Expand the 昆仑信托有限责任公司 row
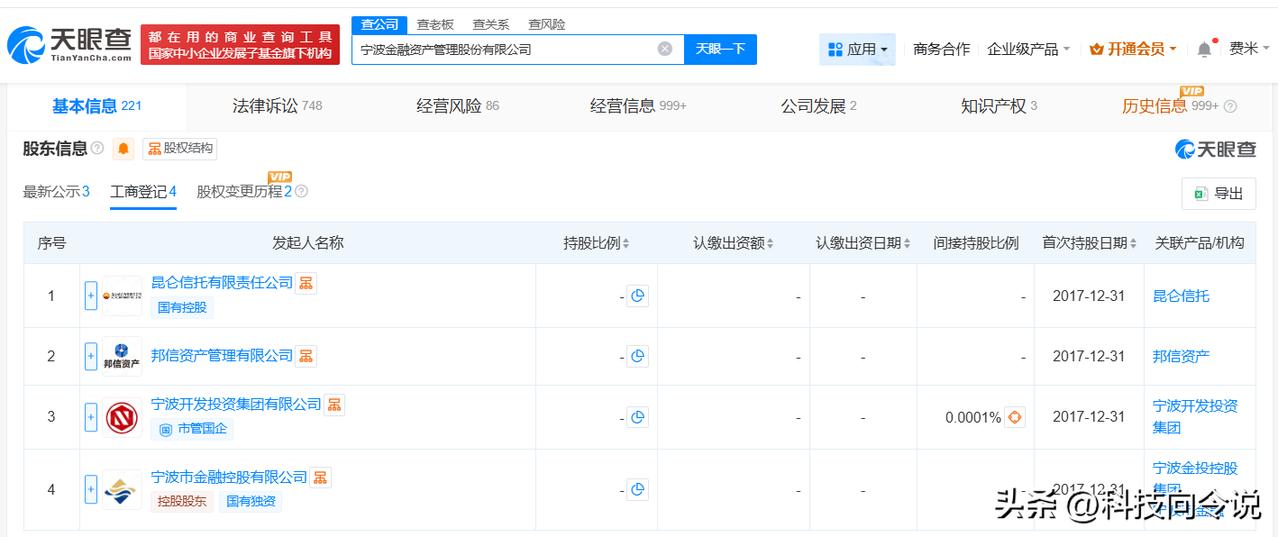The height and width of the screenshot is (537, 1278). click(91, 296)
